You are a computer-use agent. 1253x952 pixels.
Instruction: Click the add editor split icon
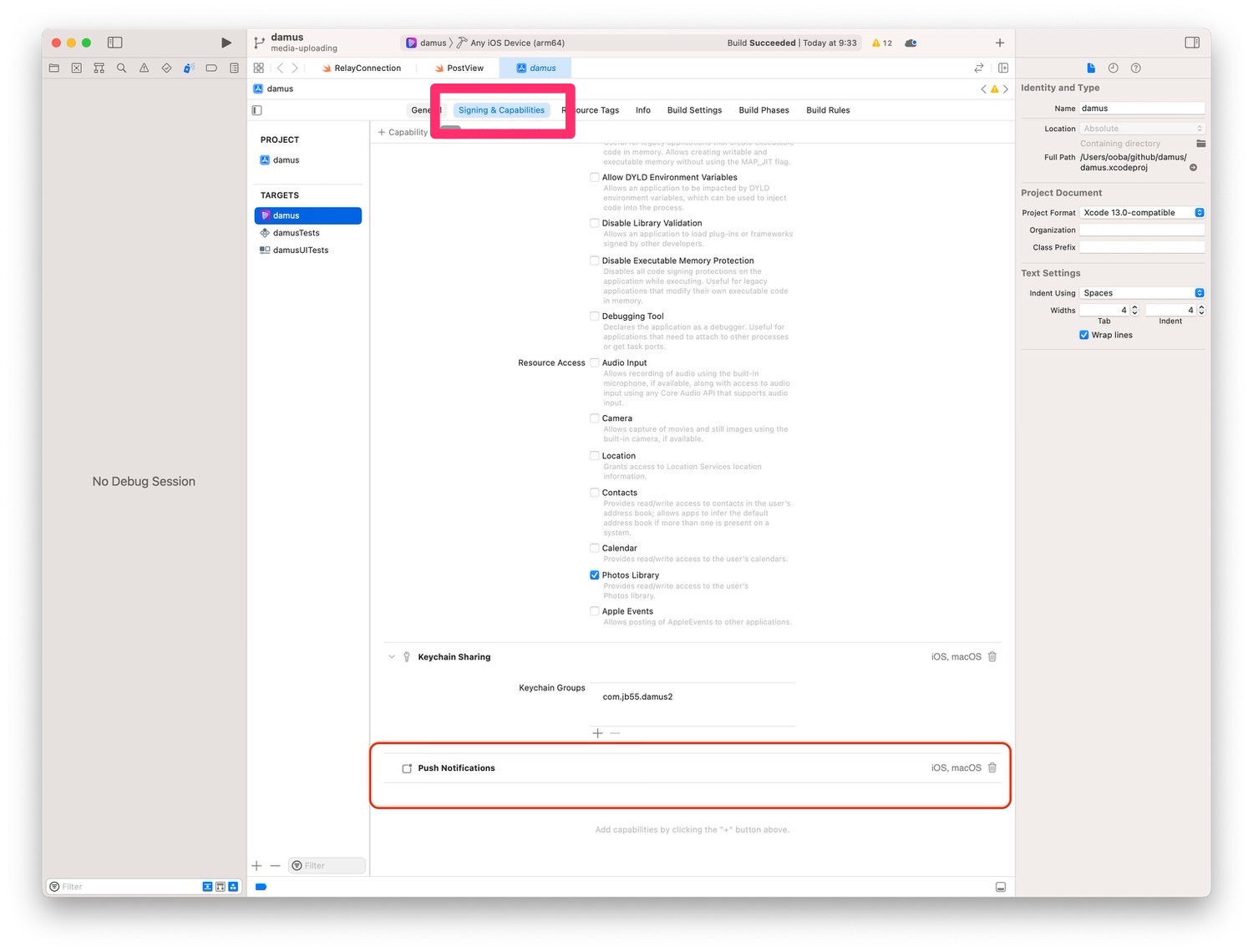tap(1003, 68)
